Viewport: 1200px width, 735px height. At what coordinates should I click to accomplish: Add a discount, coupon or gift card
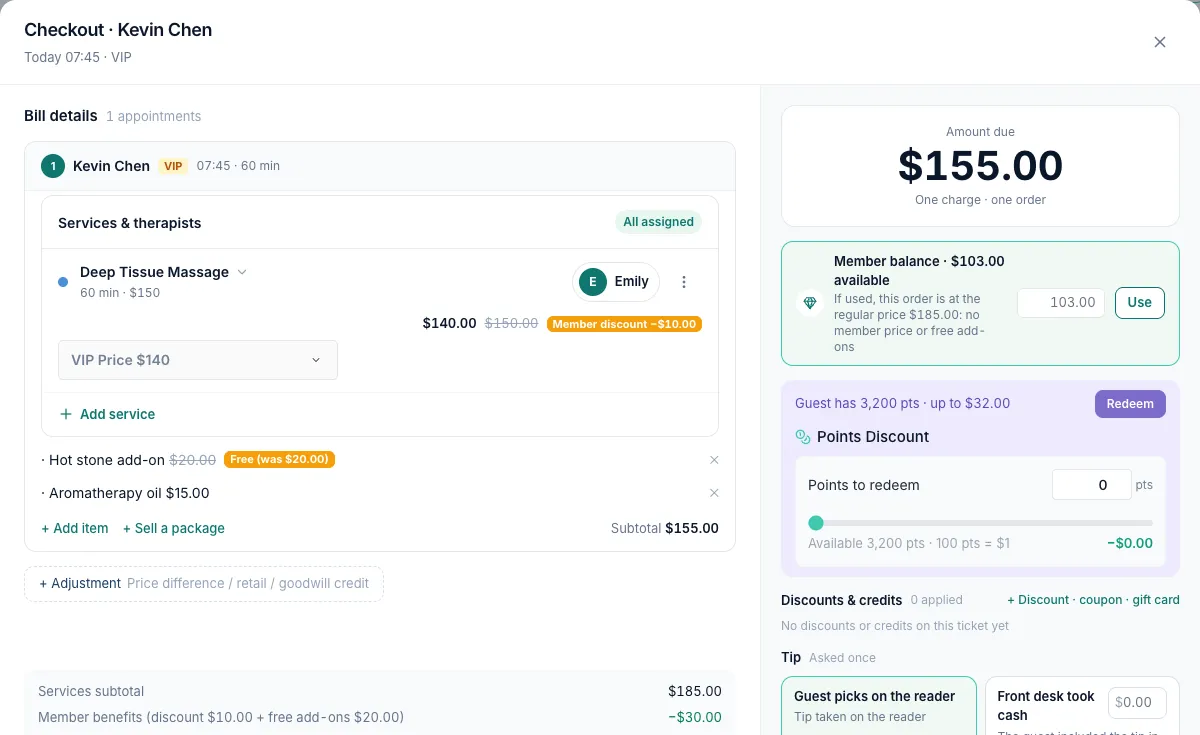tap(1093, 600)
